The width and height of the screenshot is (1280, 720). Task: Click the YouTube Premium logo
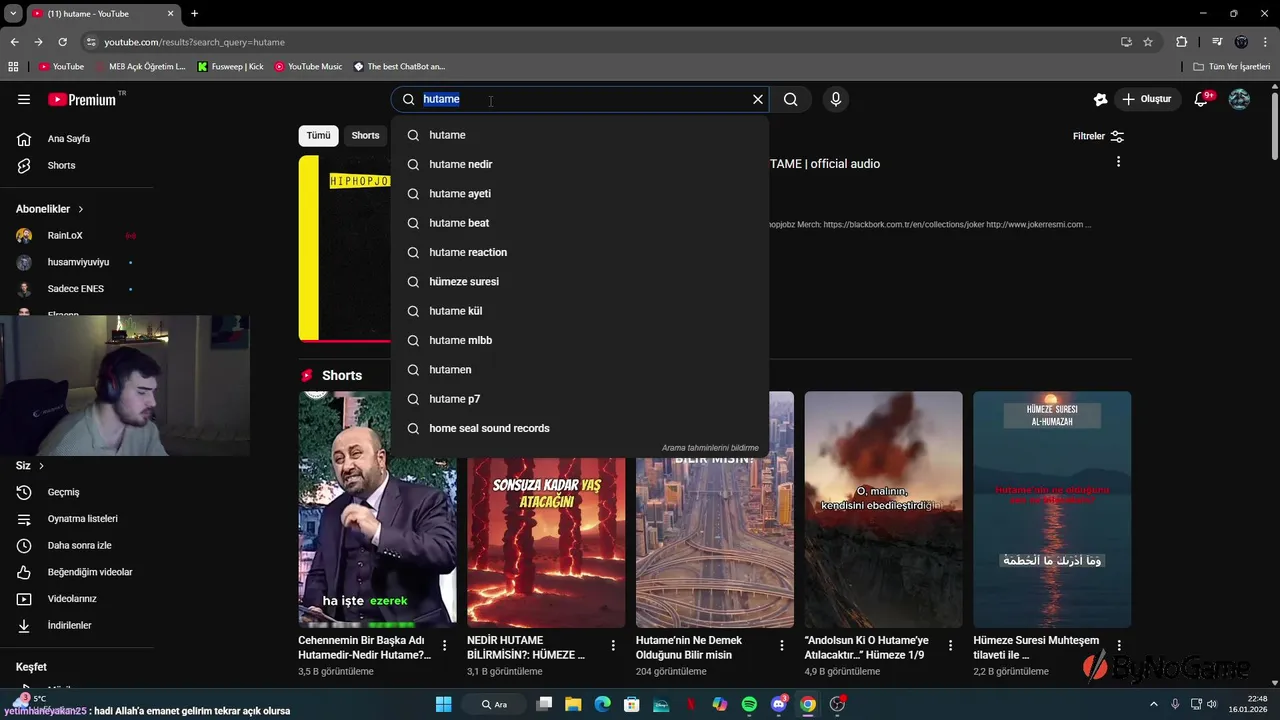point(82,99)
